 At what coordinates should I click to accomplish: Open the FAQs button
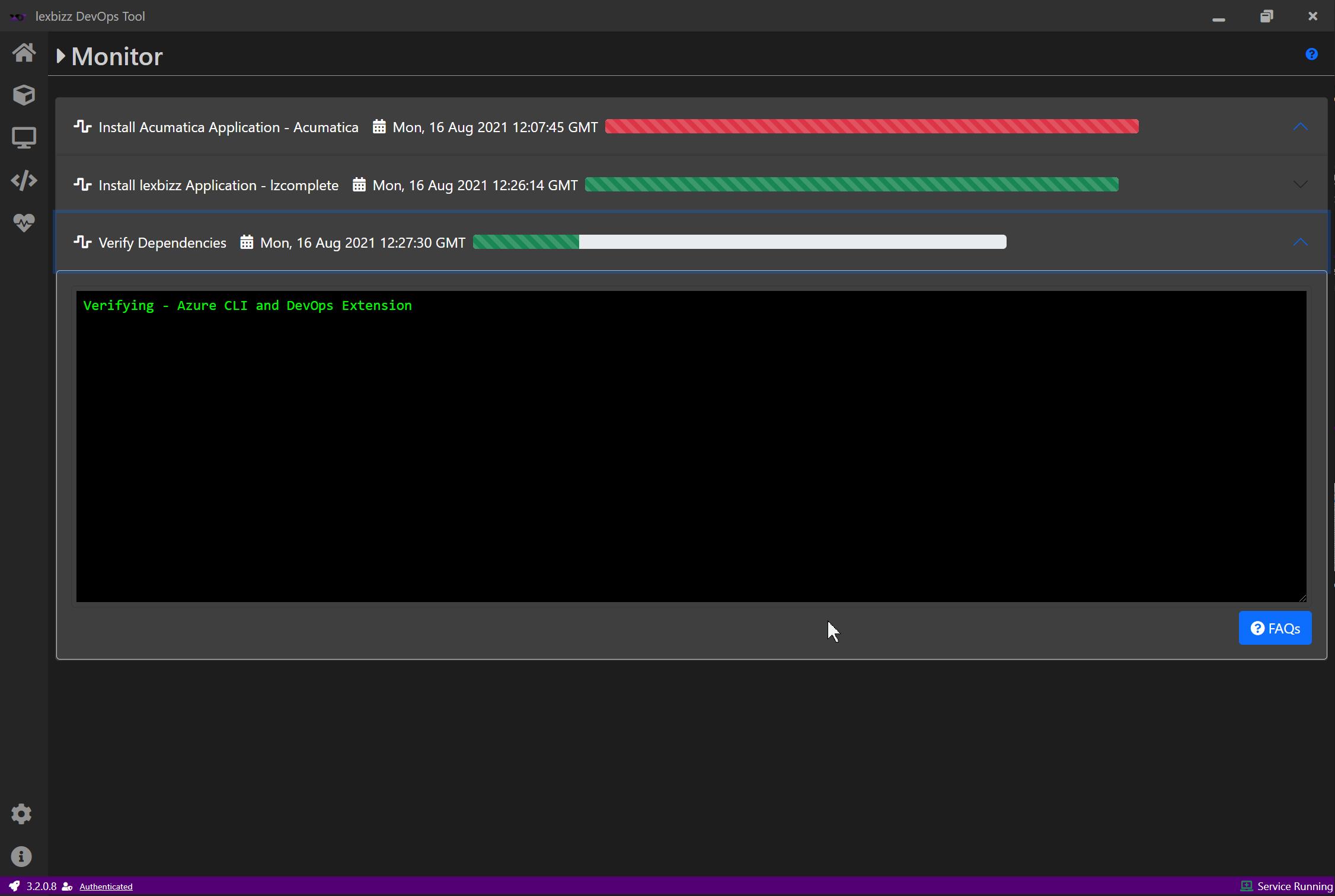[x=1275, y=628]
